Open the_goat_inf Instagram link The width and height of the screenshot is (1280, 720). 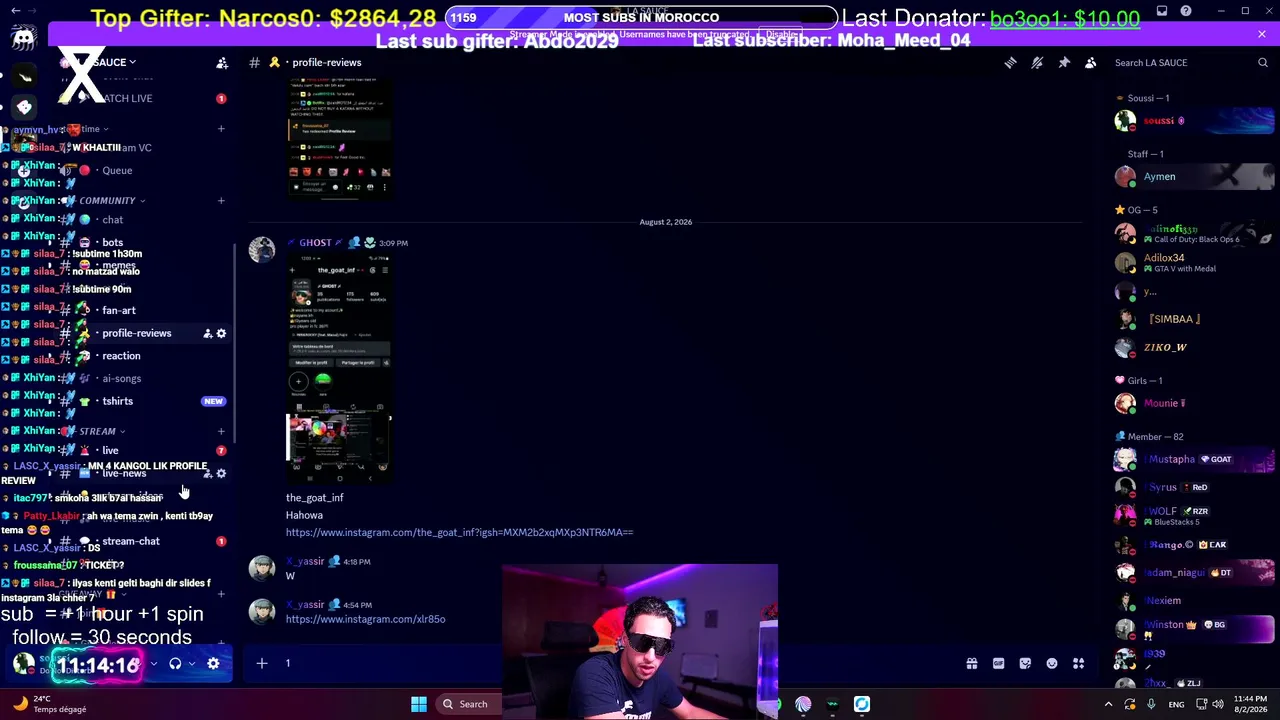pyautogui.click(x=459, y=532)
